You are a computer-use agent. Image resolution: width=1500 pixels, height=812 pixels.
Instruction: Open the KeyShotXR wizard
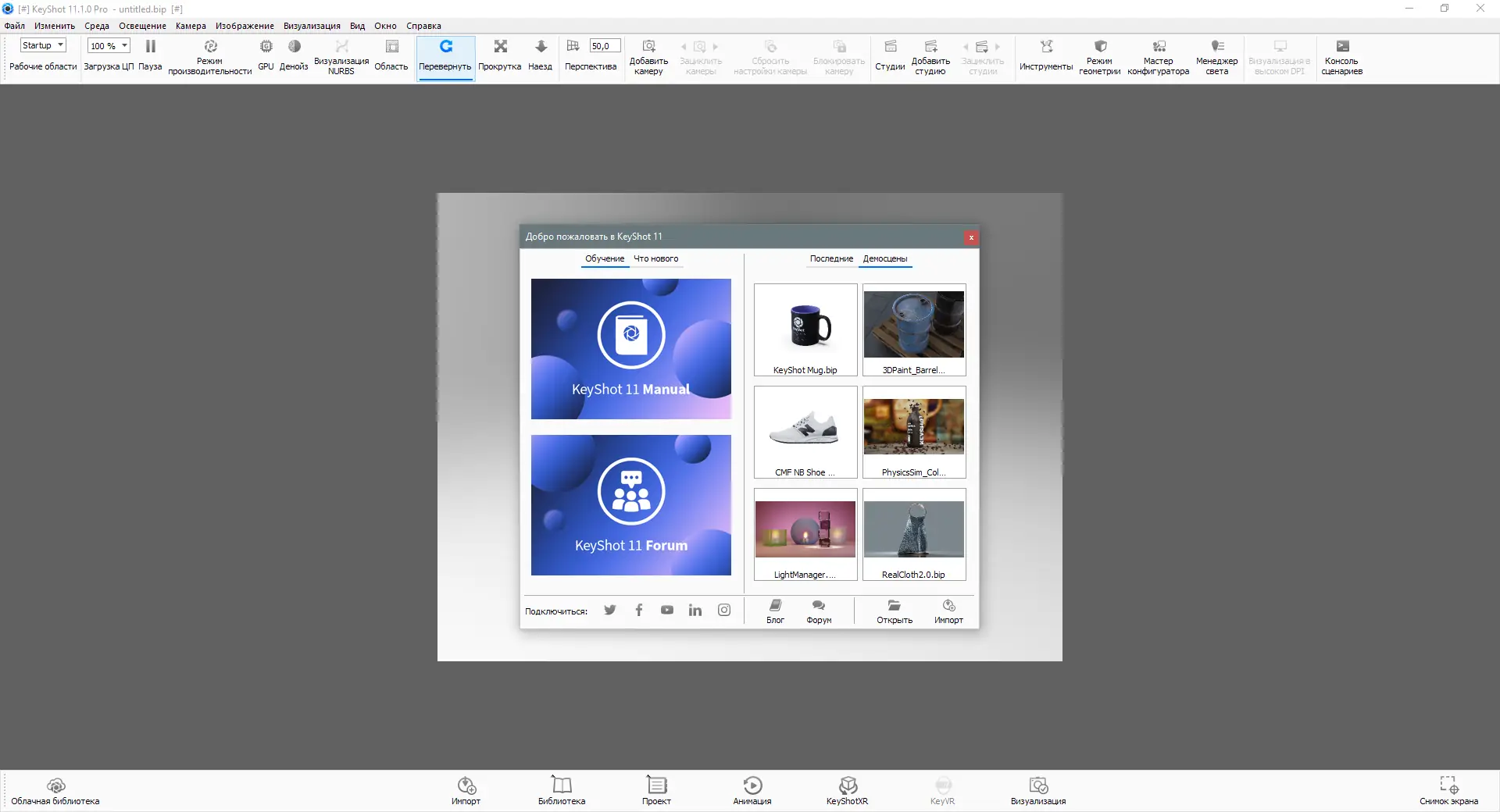848,791
